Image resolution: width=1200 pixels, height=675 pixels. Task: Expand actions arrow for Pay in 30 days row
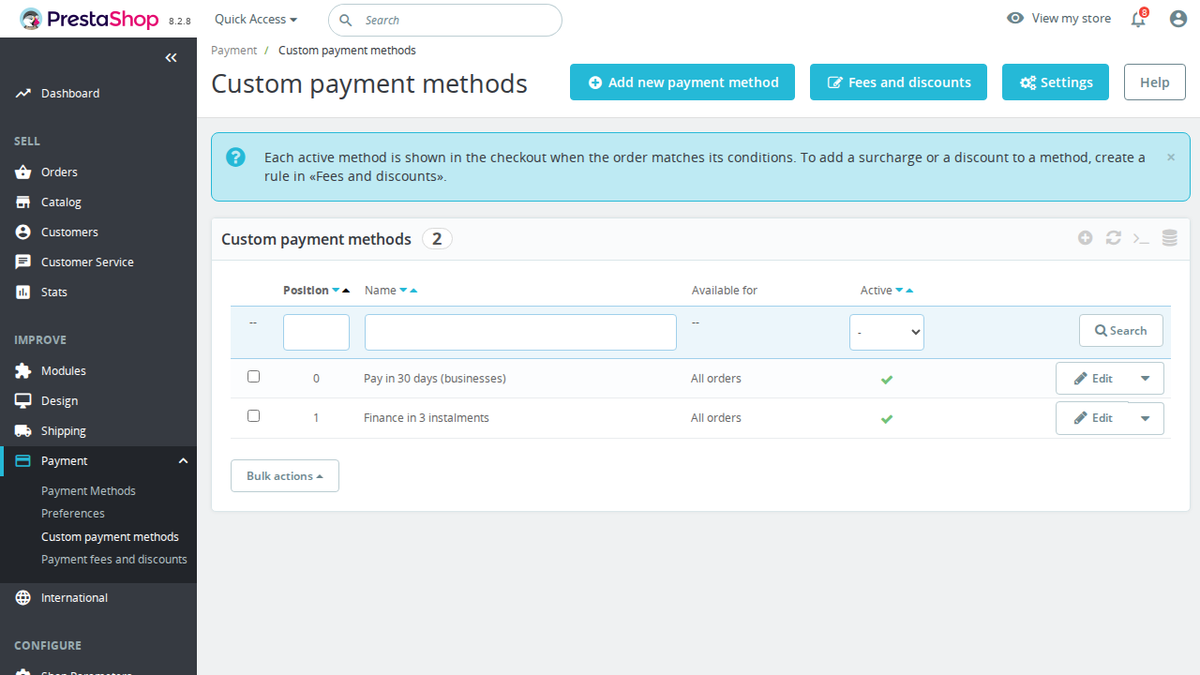click(1145, 379)
